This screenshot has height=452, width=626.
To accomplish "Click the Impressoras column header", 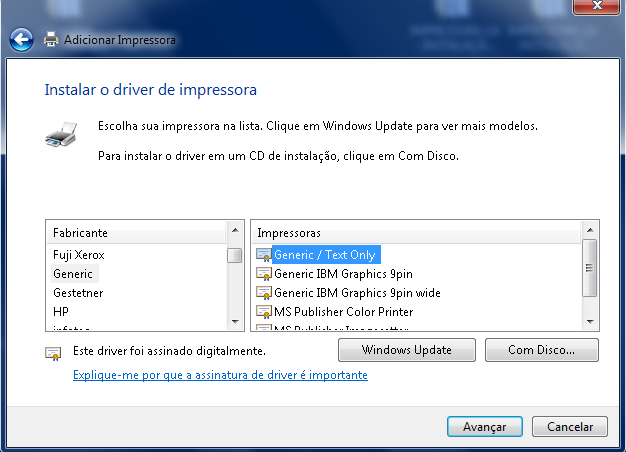I will pyautogui.click(x=416, y=233).
